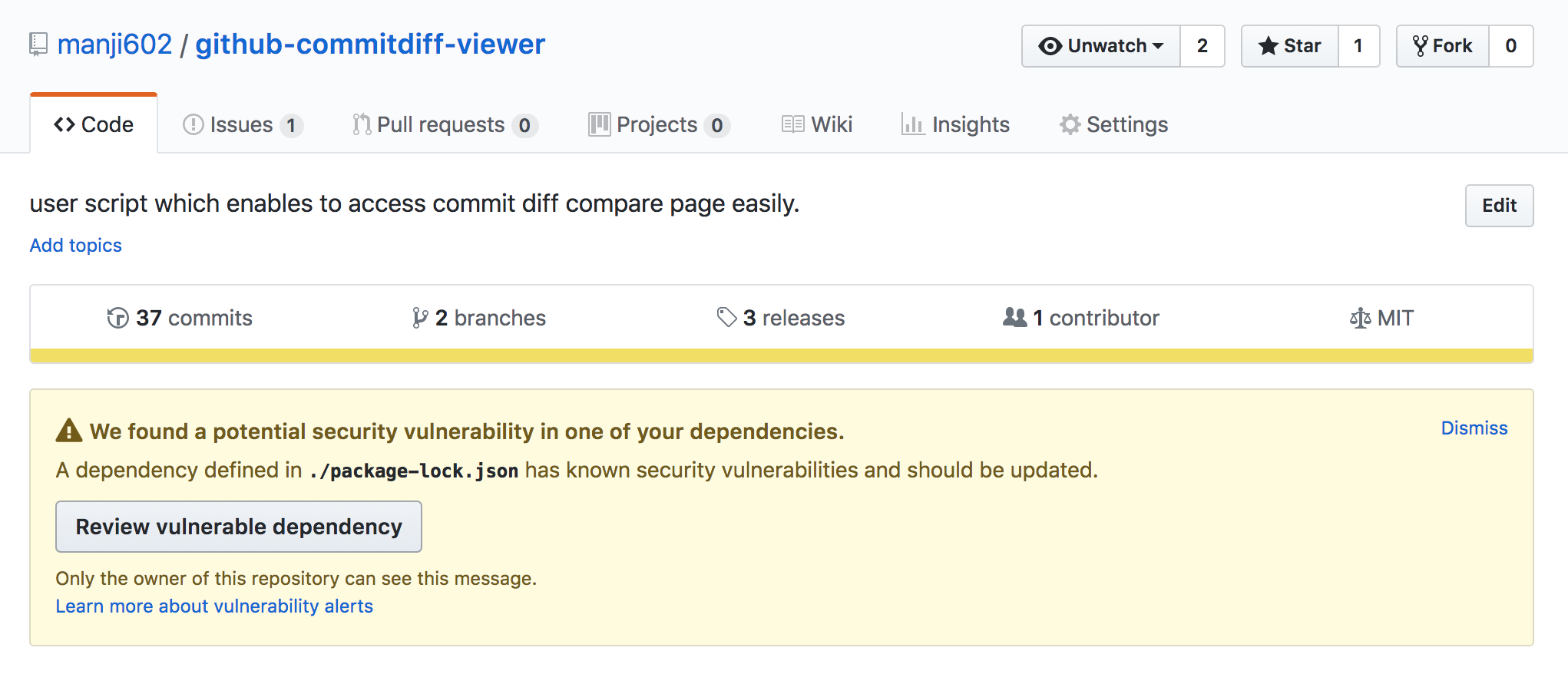Select the Code tab
The image size is (1568, 674).
click(94, 124)
